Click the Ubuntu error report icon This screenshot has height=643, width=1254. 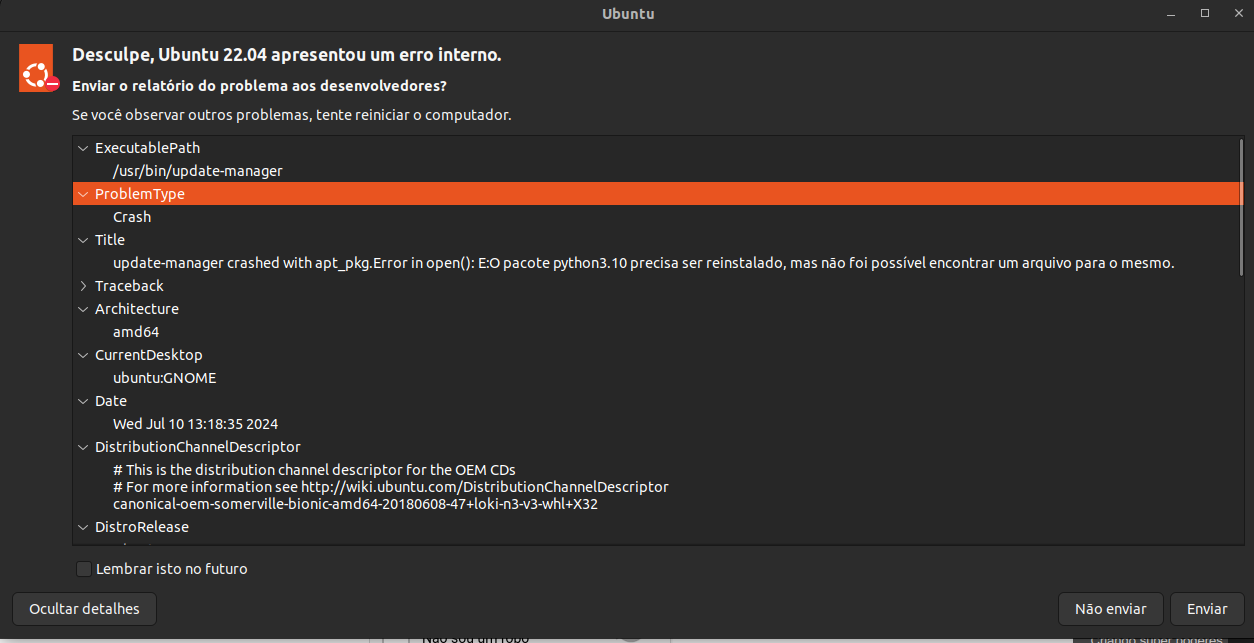click(x=38, y=69)
